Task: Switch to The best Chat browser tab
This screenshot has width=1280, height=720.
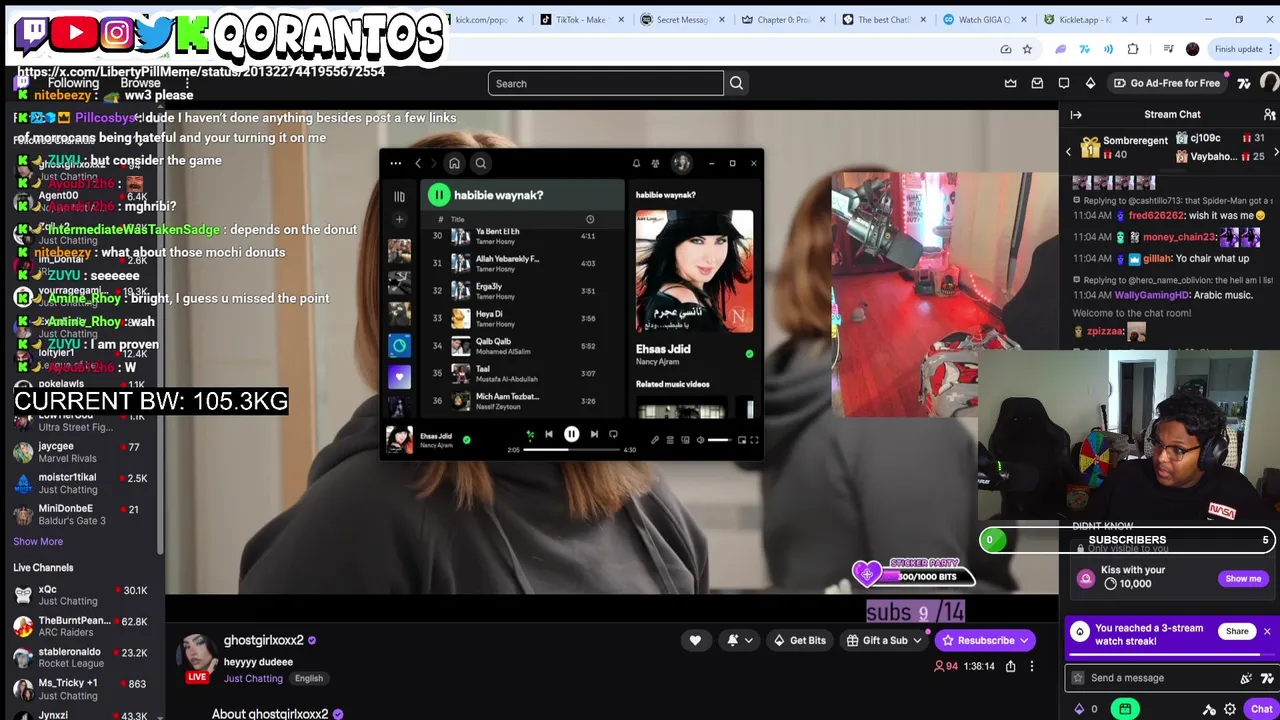Action: click(x=883, y=19)
